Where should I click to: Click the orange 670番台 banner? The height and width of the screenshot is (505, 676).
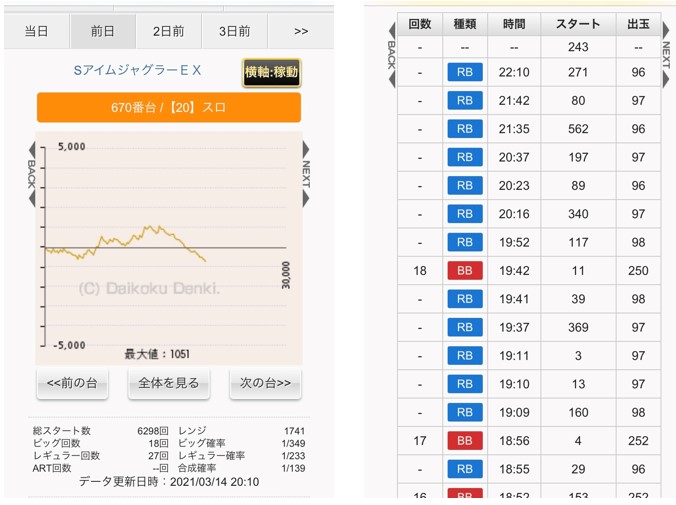point(169,107)
